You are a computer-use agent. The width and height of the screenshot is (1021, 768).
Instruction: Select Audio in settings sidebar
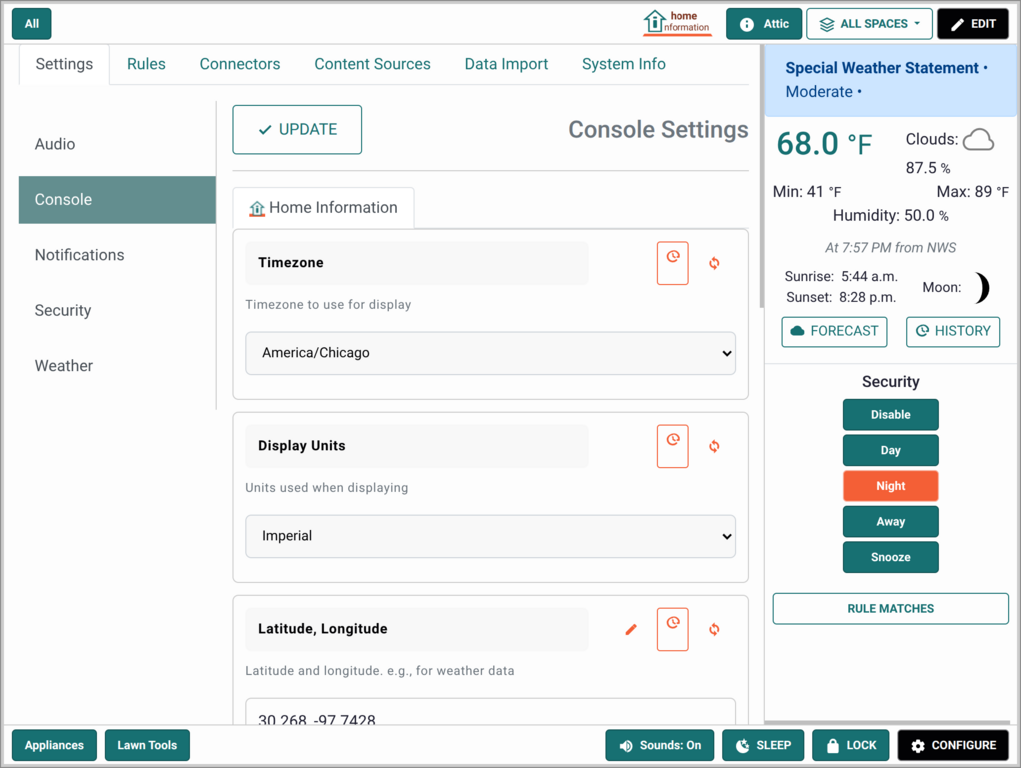pyautogui.click(x=117, y=144)
